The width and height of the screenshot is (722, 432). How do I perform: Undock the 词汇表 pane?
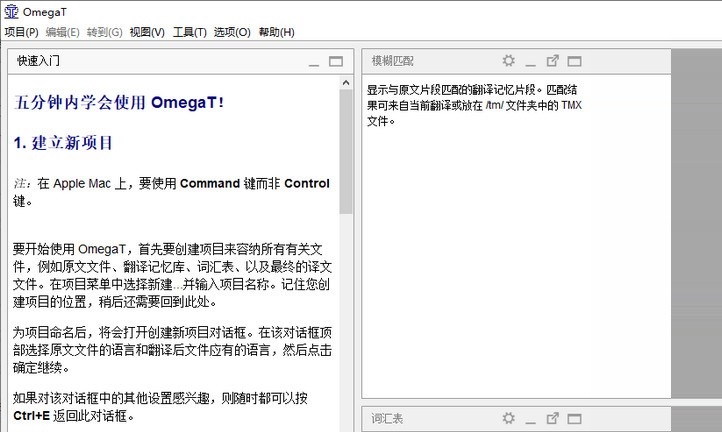click(x=553, y=418)
